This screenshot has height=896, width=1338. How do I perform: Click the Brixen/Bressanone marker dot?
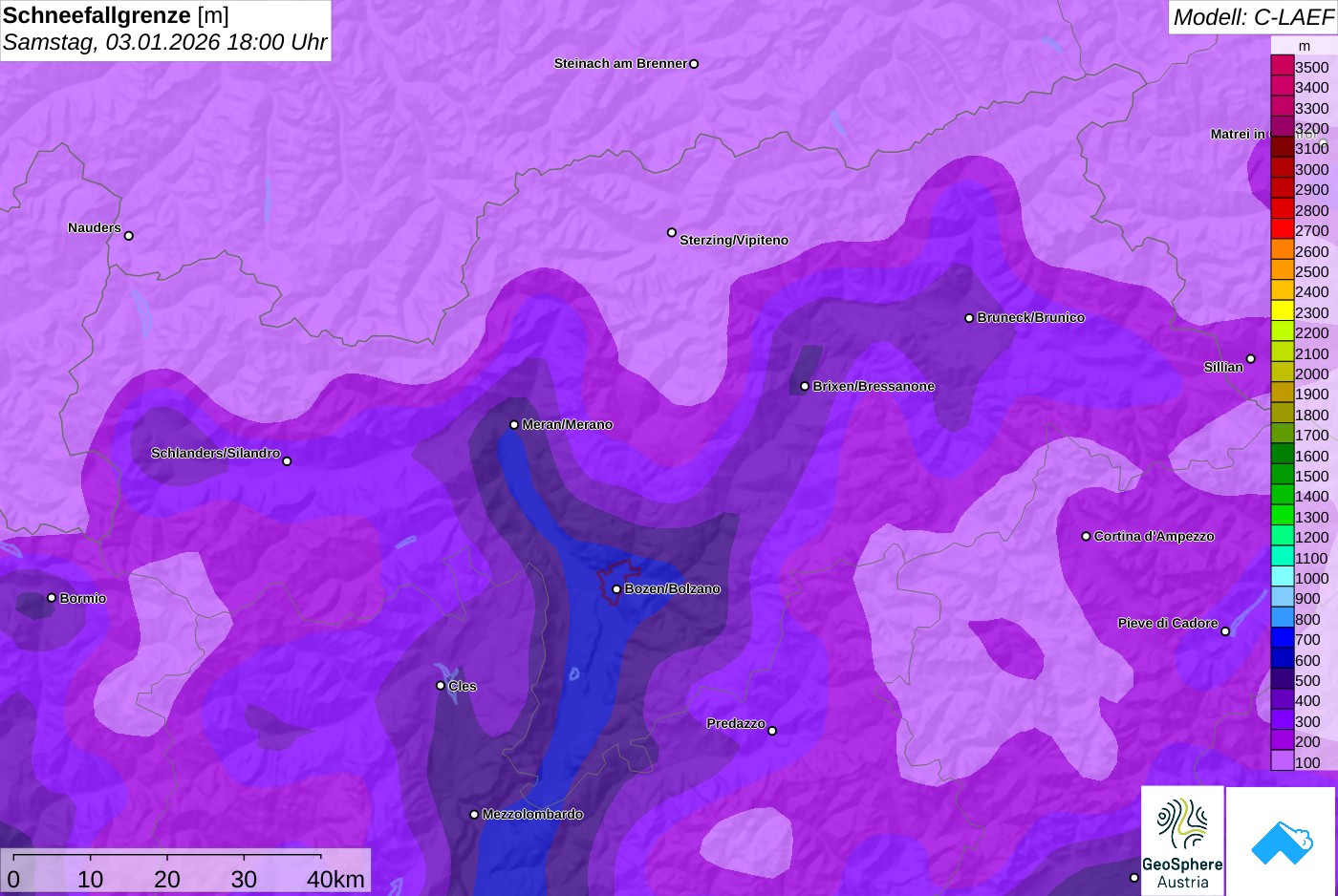[x=805, y=386]
